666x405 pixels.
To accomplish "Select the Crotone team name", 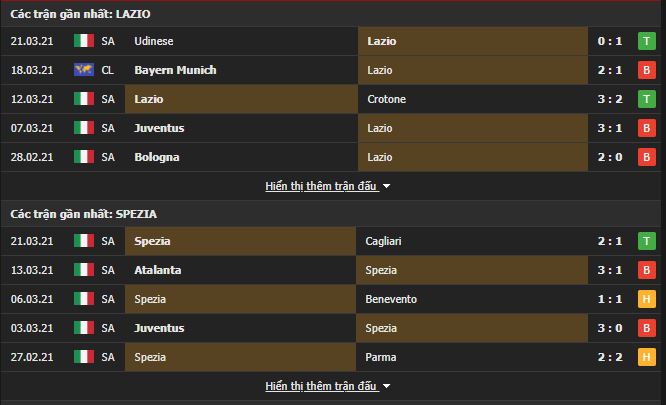I will point(387,99).
